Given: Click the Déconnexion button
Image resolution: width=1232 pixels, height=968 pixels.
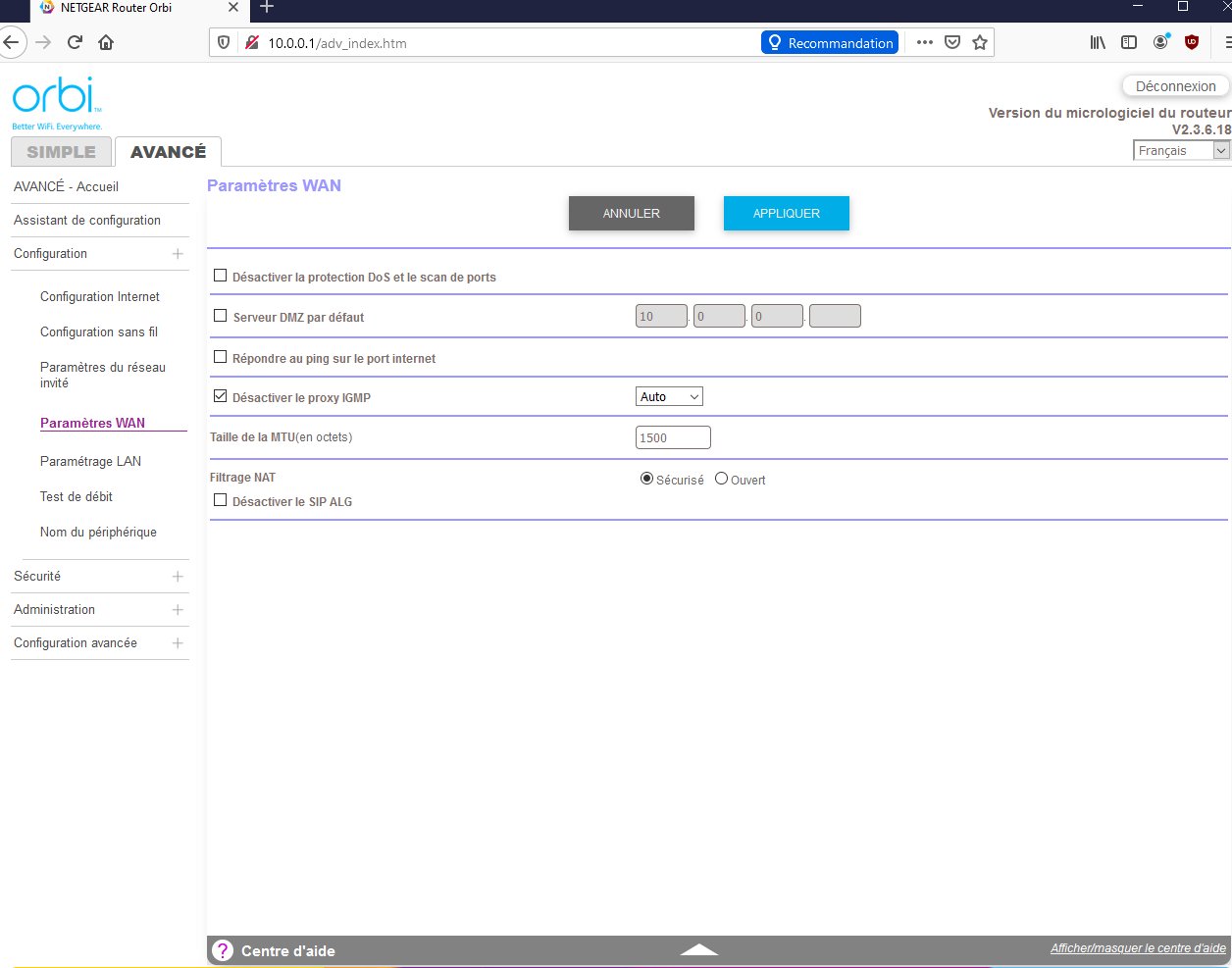Looking at the screenshot, I should tap(1174, 86).
